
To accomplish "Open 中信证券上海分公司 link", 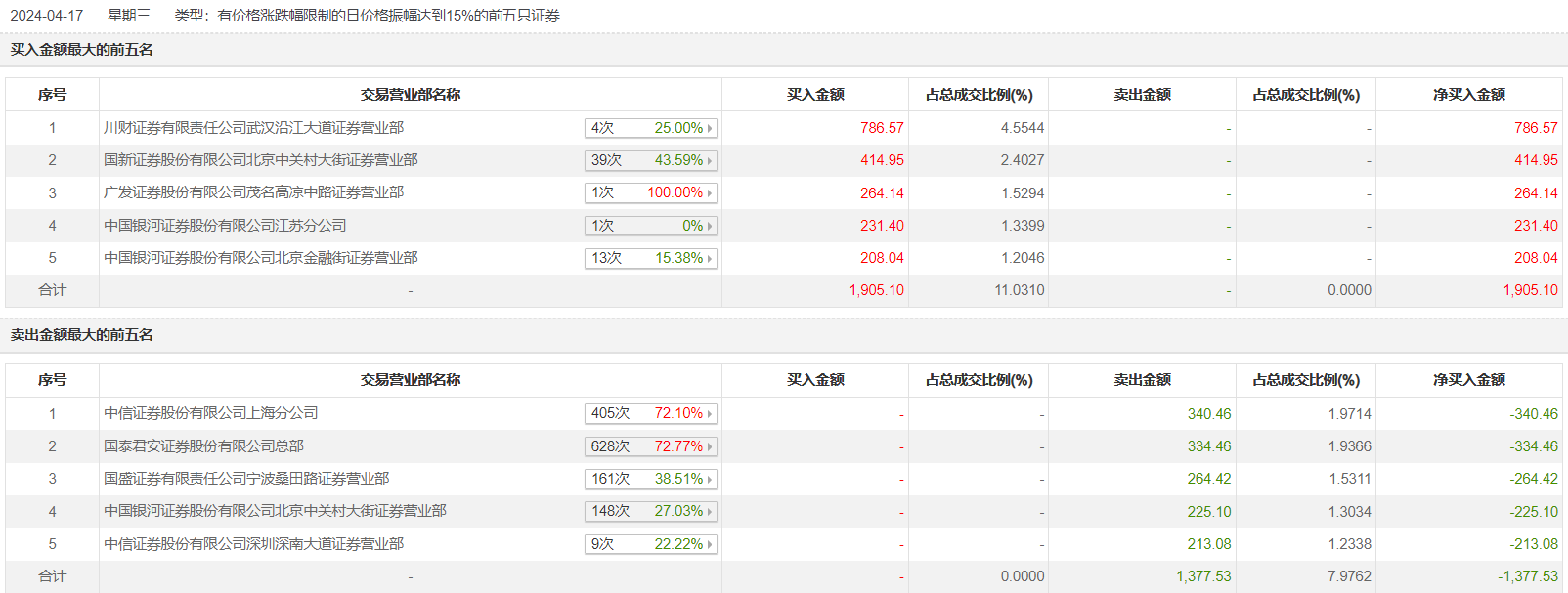I will pyautogui.click(x=210, y=413).
